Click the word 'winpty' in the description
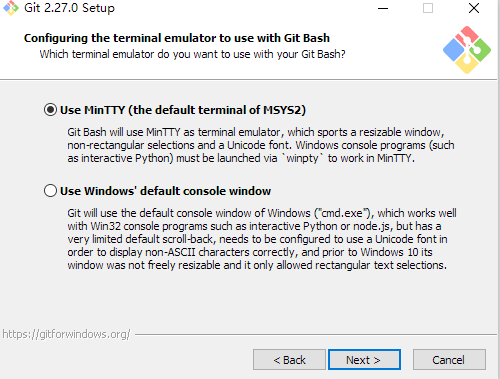This screenshot has height=379, width=500. tap(302, 158)
